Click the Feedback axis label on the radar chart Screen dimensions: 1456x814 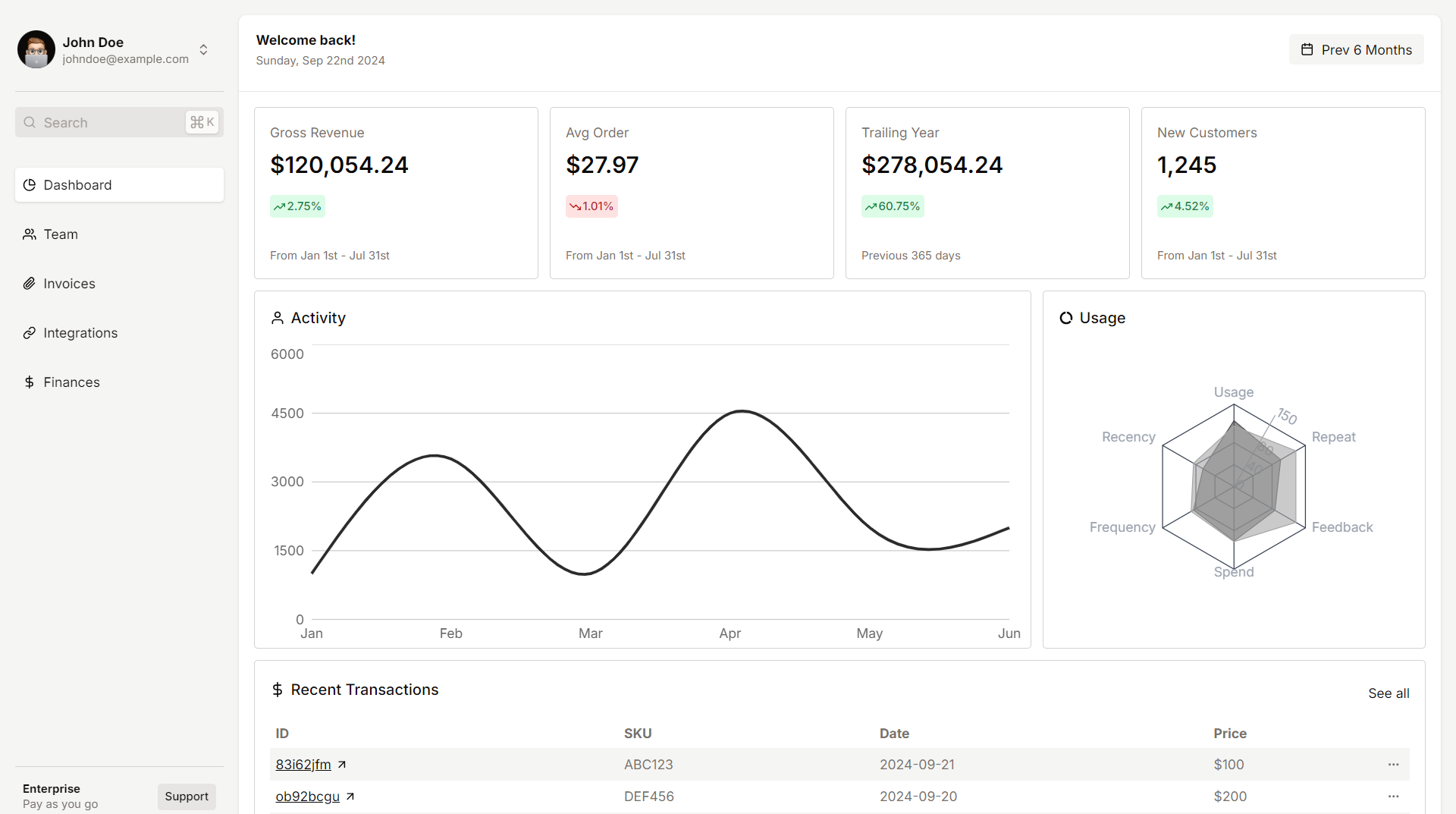point(1342,527)
